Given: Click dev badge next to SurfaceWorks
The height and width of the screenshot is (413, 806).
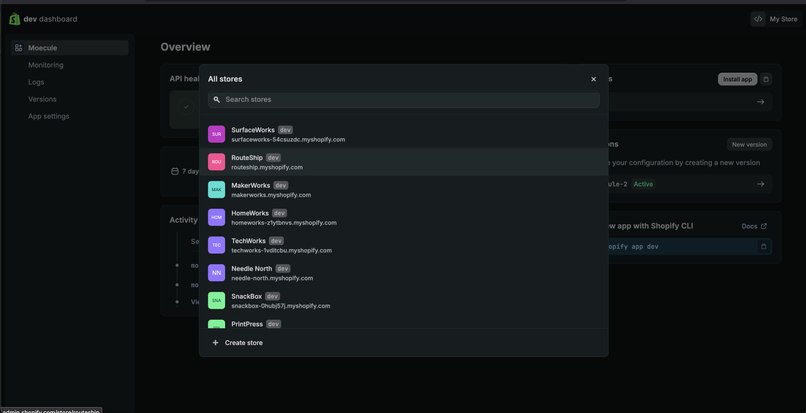Looking at the screenshot, I should 285,130.
